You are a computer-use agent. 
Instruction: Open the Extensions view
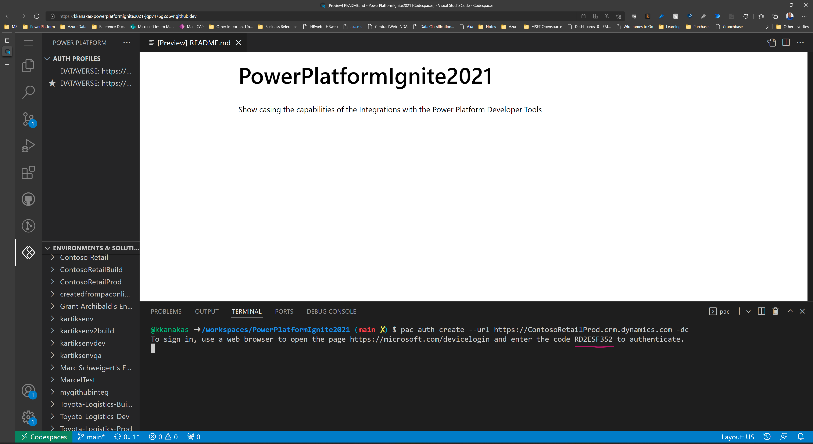[29, 172]
